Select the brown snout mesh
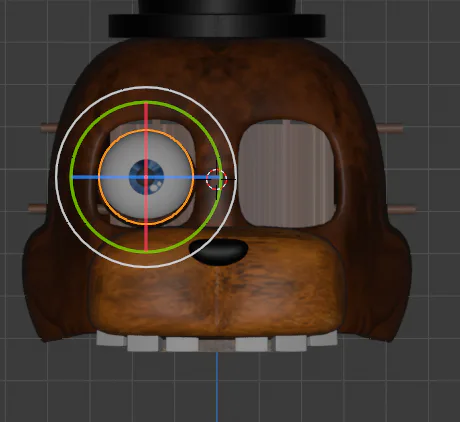The image size is (460, 422). click(x=217, y=283)
